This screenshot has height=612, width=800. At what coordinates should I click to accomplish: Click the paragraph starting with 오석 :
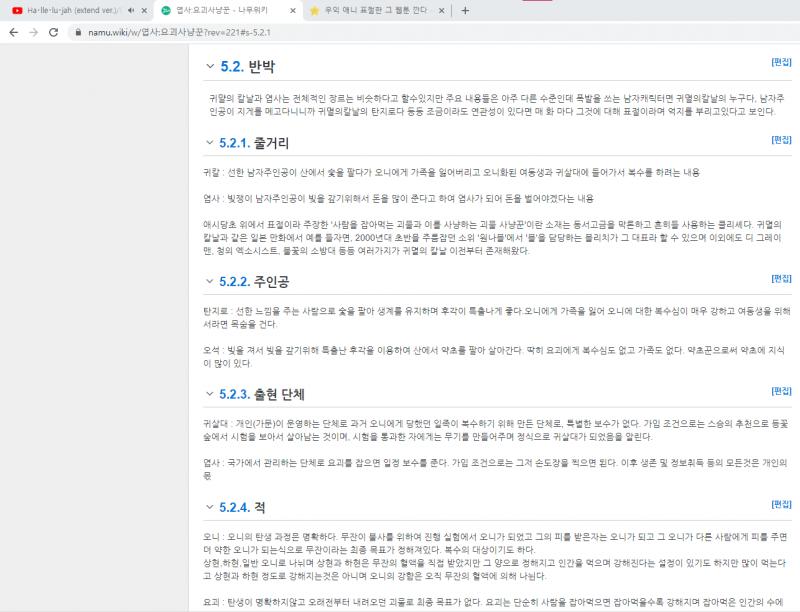coord(494,356)
